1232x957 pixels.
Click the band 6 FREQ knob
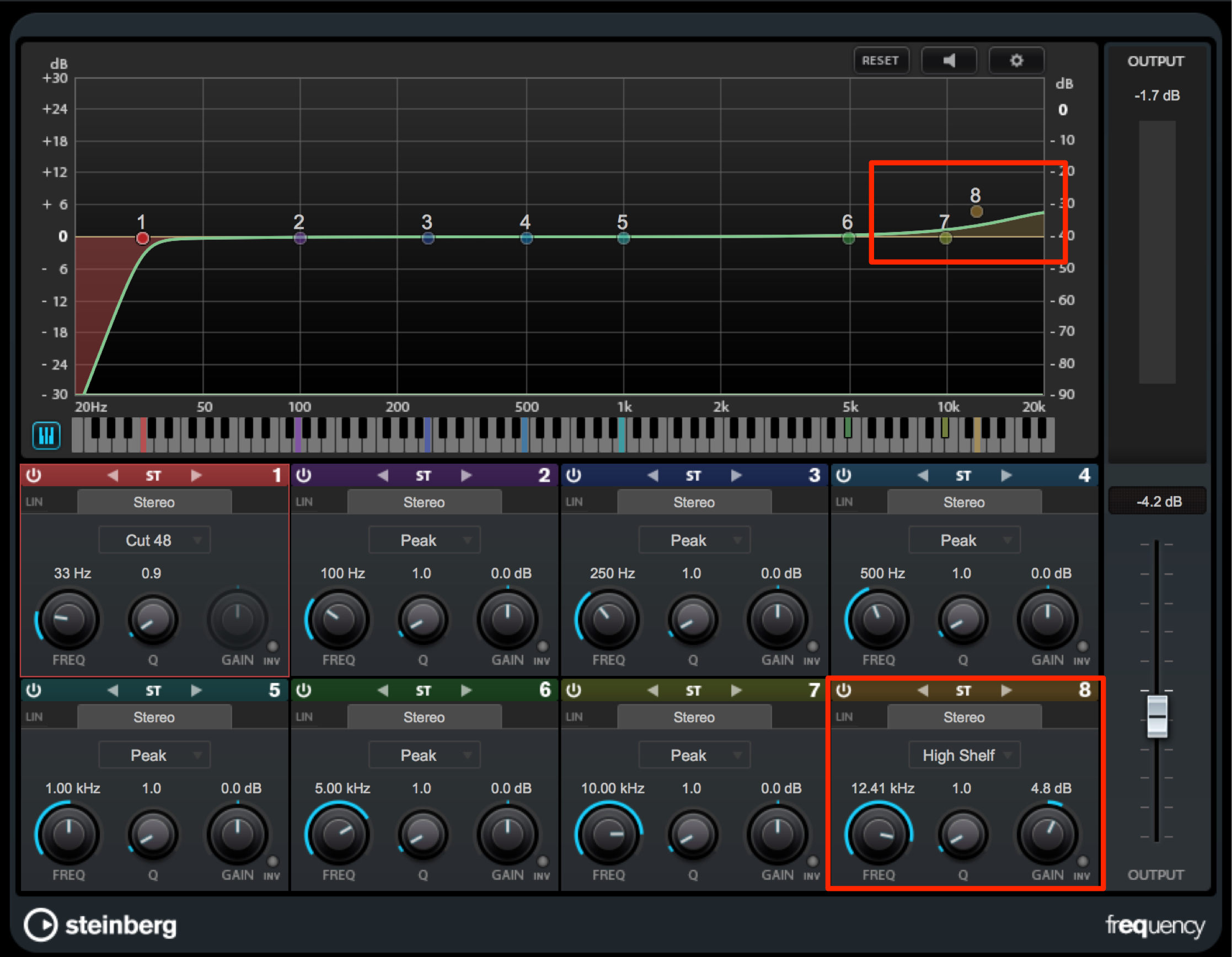pyautogui.click(x=339, y=834)
